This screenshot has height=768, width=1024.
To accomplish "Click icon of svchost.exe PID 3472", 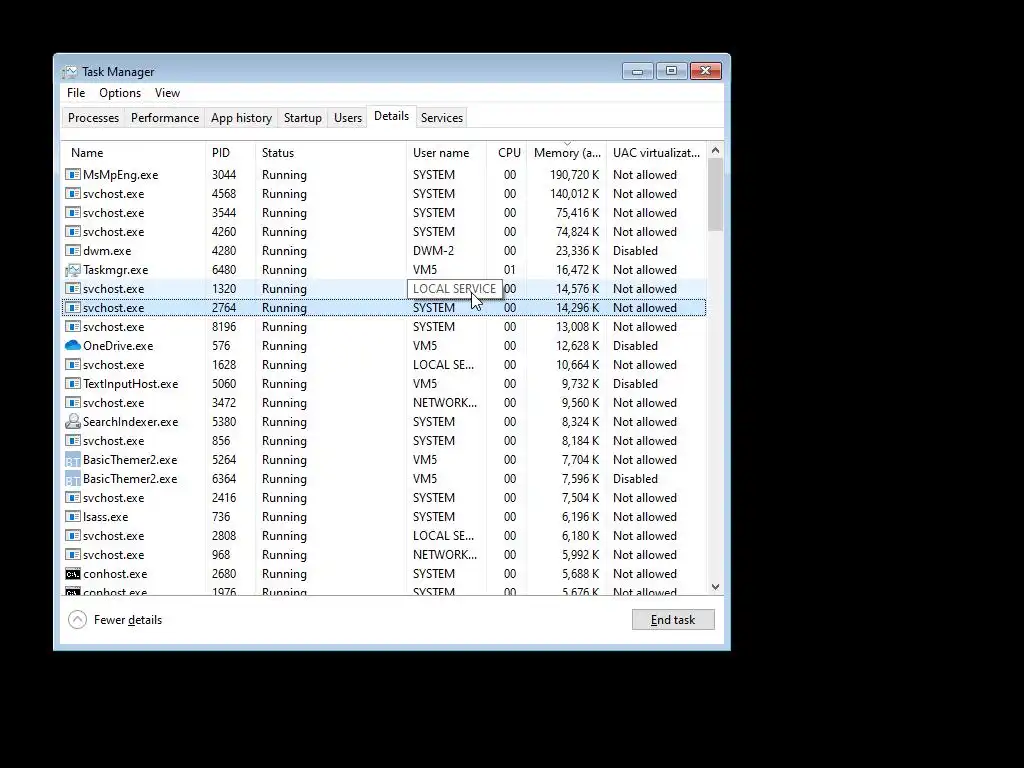I will coord(72,403).
